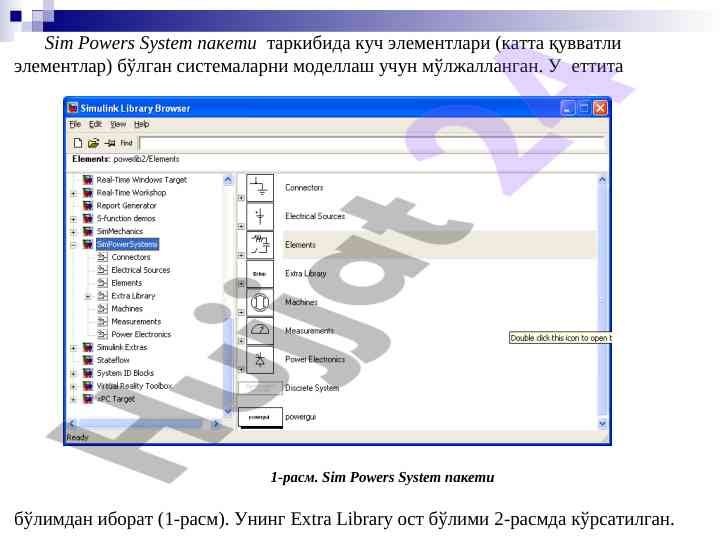
Task: Open the Help menu
Action: (141, 125)
